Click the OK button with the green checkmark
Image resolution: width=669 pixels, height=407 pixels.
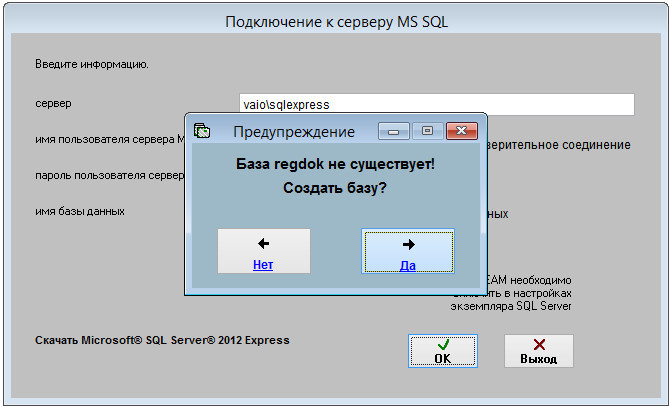(x=443, y=351)
